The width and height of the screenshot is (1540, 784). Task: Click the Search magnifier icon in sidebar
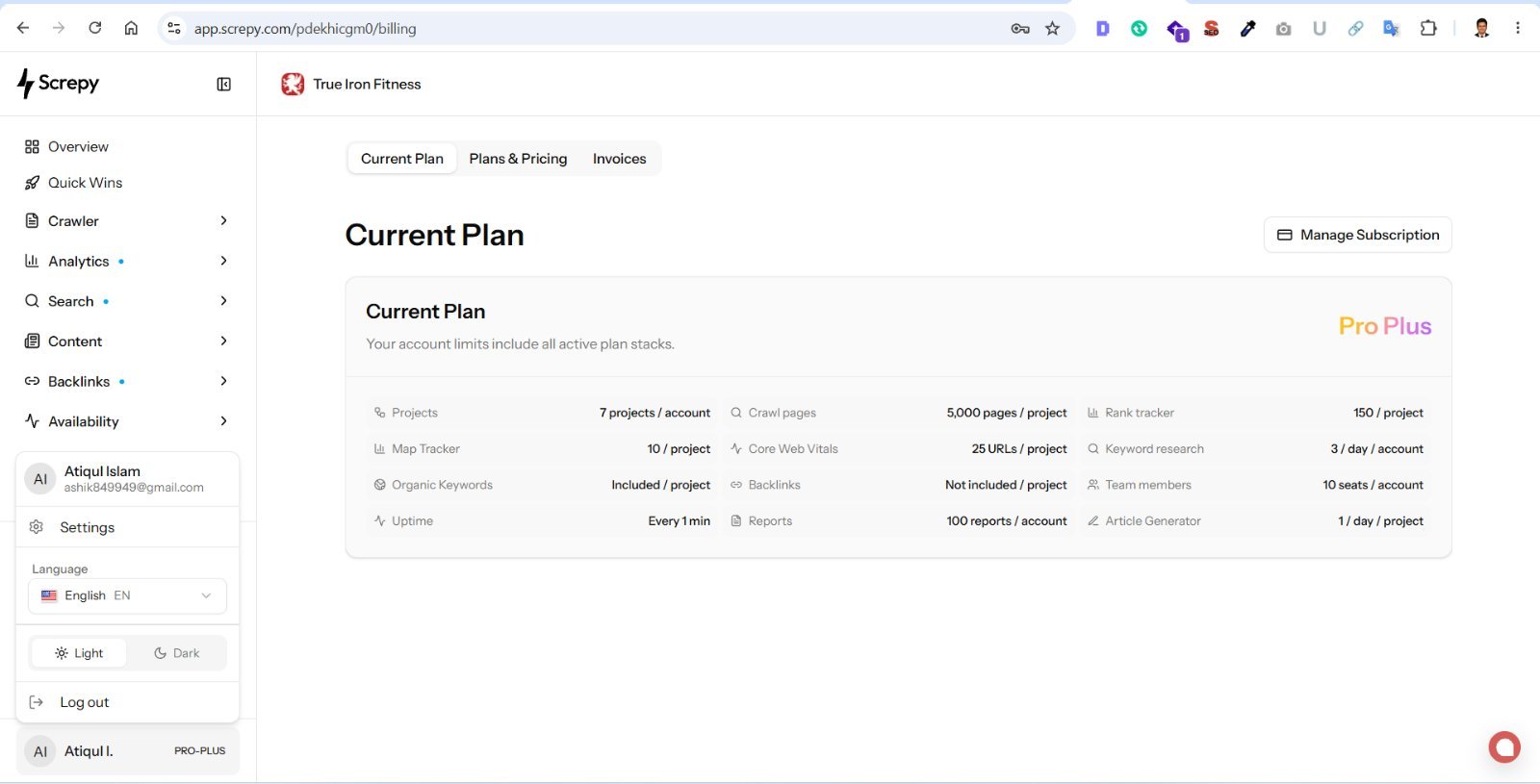(x=32, y=301)
